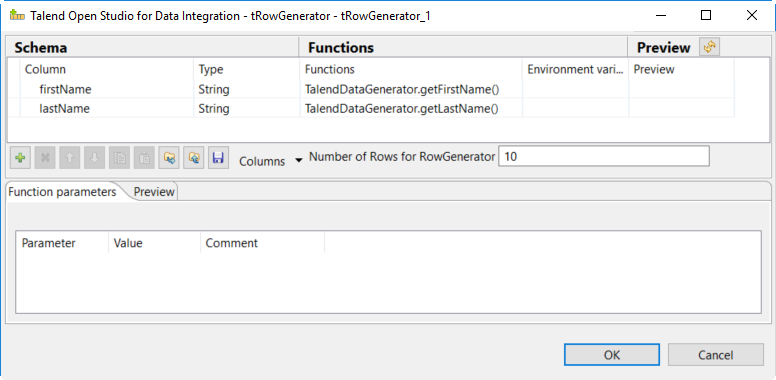Click the move up arrow icon
Viewport: 776px width, 380px height.
70,158
